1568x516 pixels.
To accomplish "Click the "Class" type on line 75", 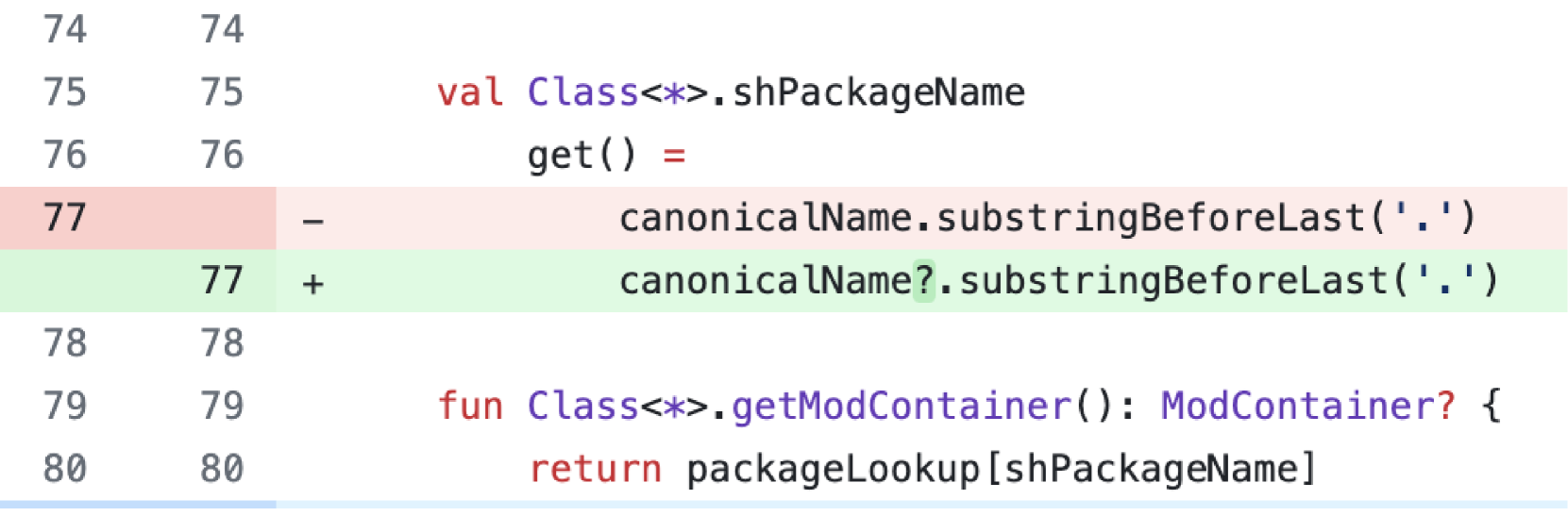I will (582, 92).
